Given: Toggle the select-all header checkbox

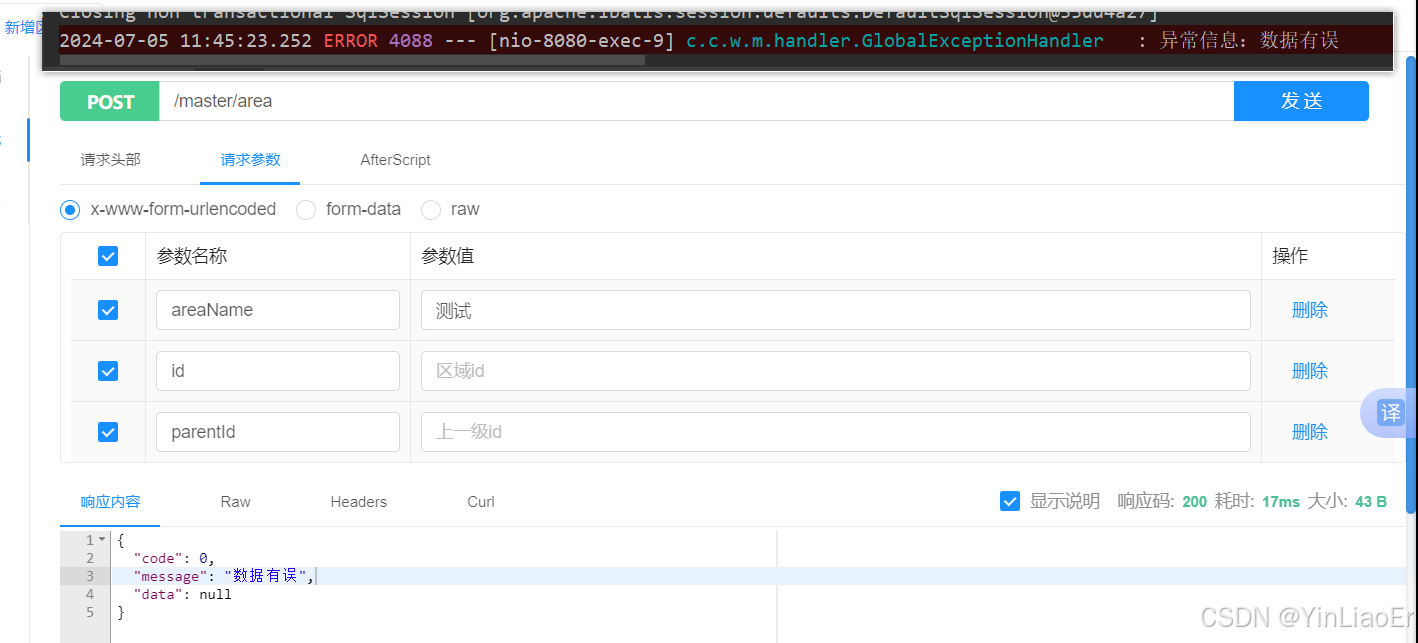Looking at the screenshot, I should [108, 256].
